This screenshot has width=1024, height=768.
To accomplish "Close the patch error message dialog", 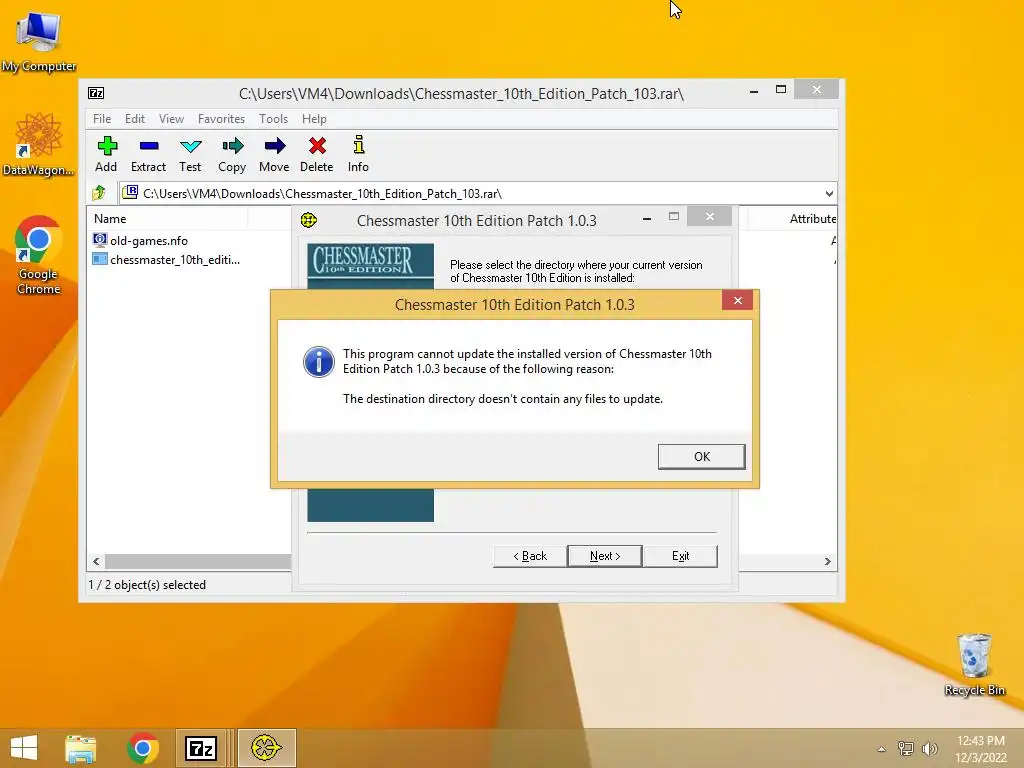I will point(737,300).
